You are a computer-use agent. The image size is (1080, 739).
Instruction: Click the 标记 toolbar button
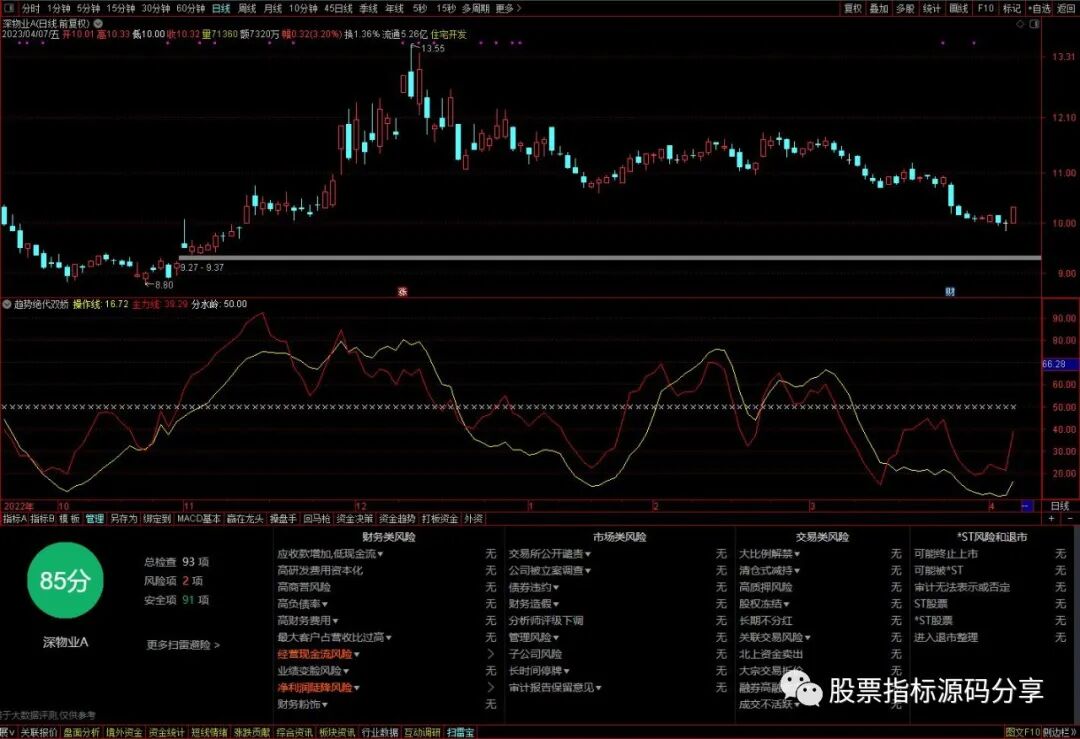[1012, 8]
